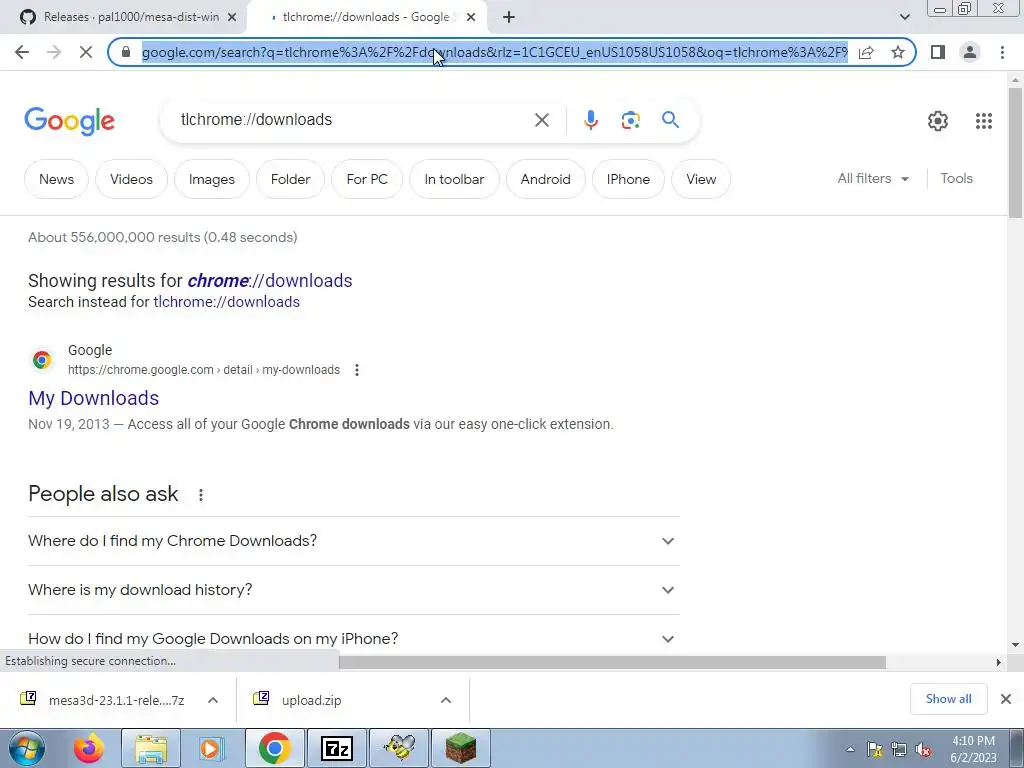Open the Windows Start orb
This screenshot has width=1024, height=768.
tap(27, 749)
